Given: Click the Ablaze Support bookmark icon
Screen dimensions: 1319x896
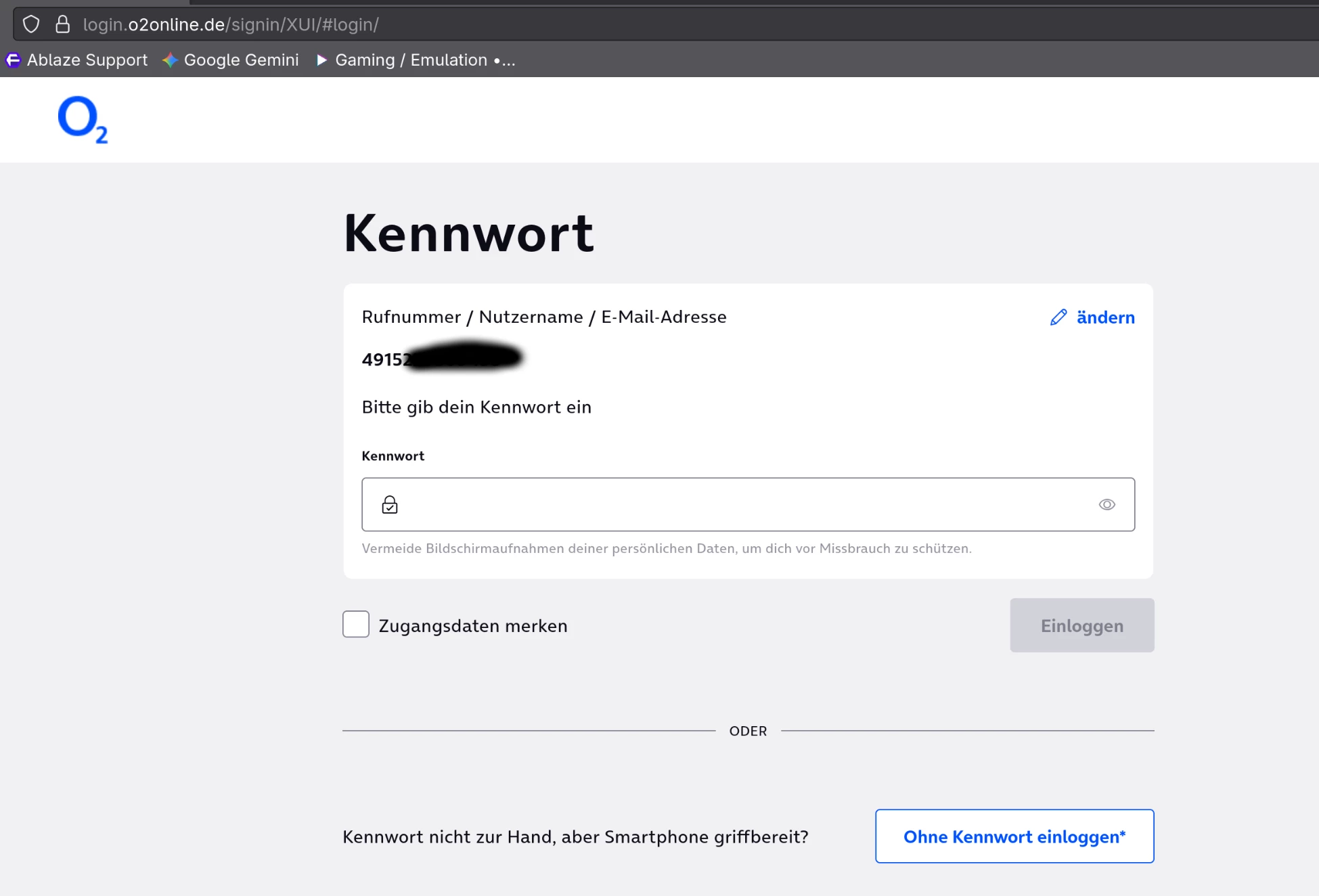Looking at the screenshot, I should [13, 60].
